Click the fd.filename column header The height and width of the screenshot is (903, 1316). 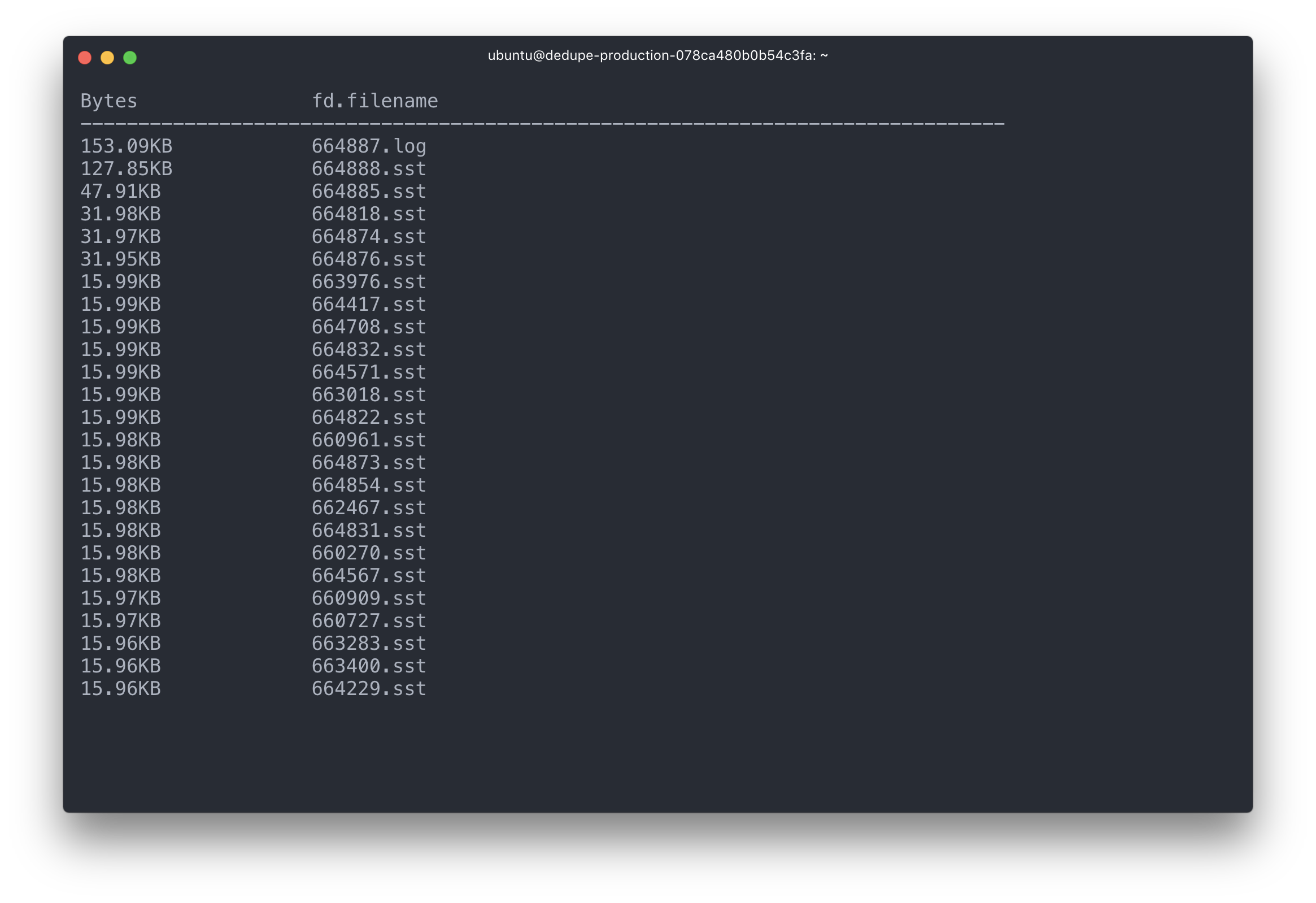(375, 101)
